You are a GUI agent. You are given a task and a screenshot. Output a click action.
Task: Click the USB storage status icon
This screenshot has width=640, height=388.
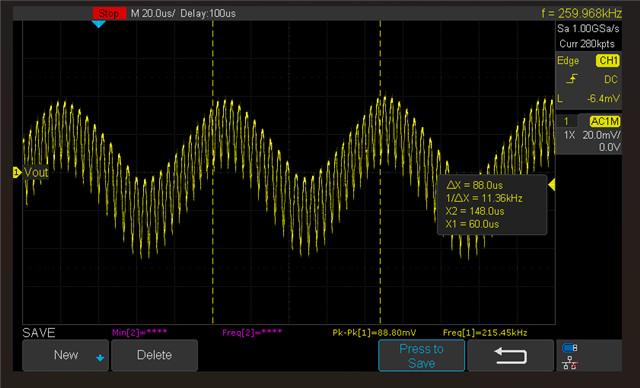click(x=569, y=348)
